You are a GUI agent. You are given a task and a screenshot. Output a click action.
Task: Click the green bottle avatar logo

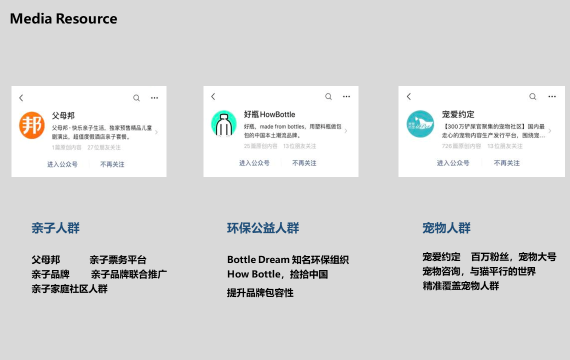(224, 124)
